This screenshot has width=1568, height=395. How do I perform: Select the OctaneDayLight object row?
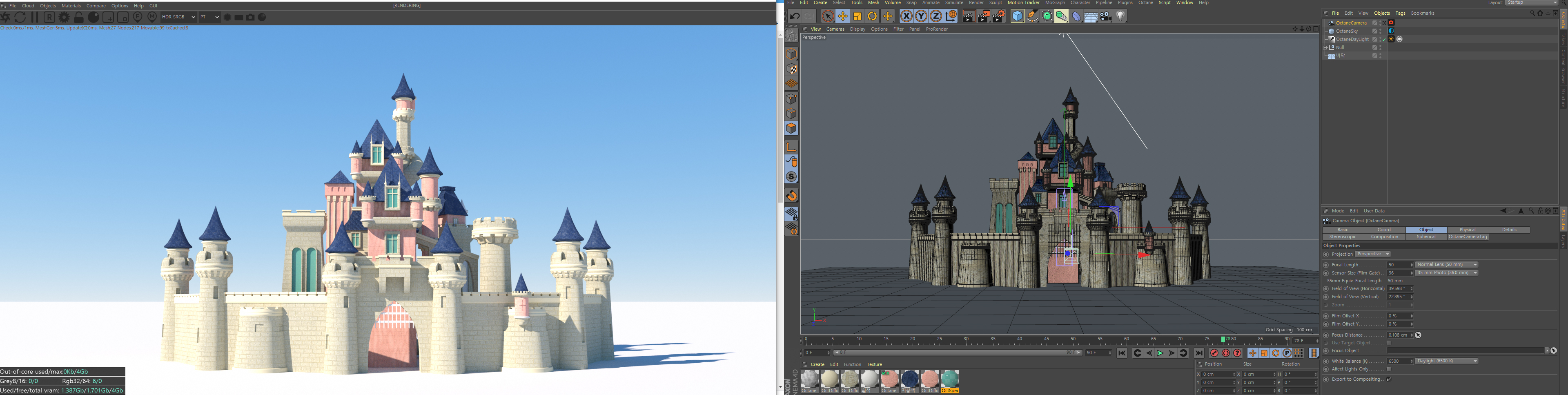1352,39
